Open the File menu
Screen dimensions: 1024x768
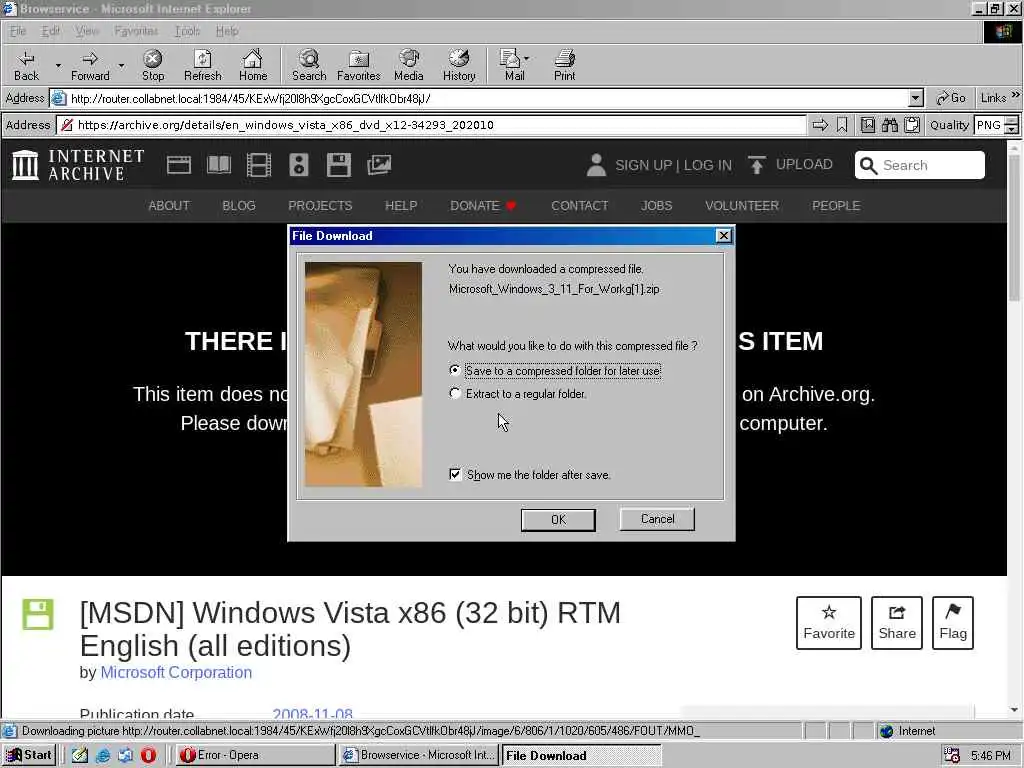point(18,31)
